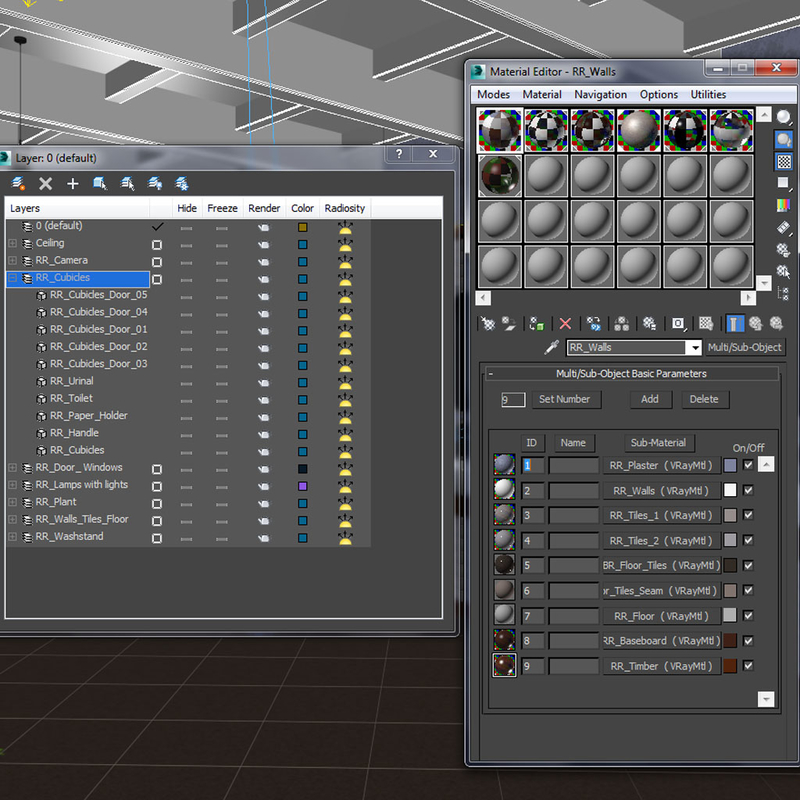Viewport: 800px width, 800px height.
Task: Open the RR_Floor (VRayMtl) sub-material button
Action: [661, 616]
